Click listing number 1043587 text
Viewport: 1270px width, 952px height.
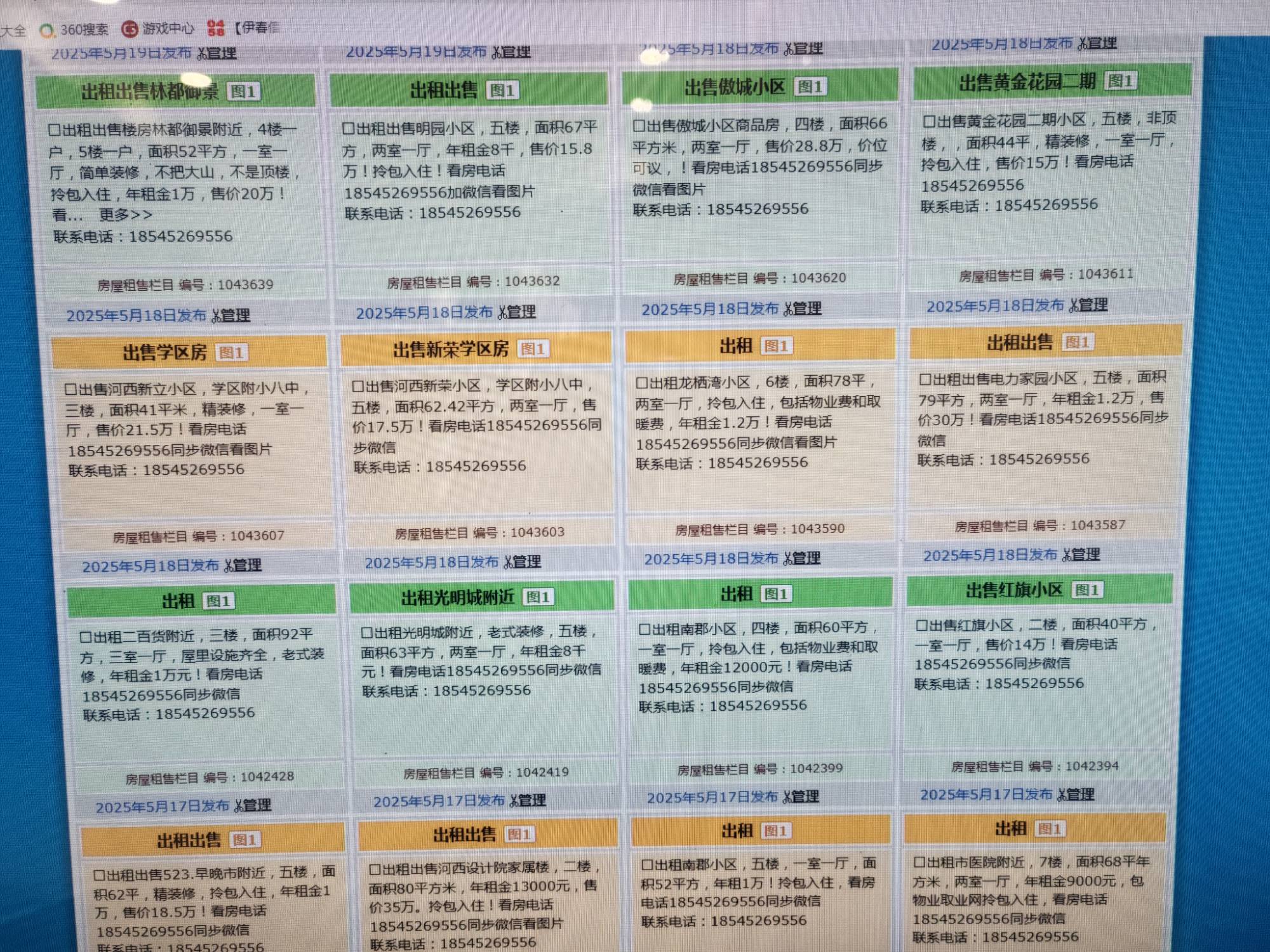pos(1098,526)
